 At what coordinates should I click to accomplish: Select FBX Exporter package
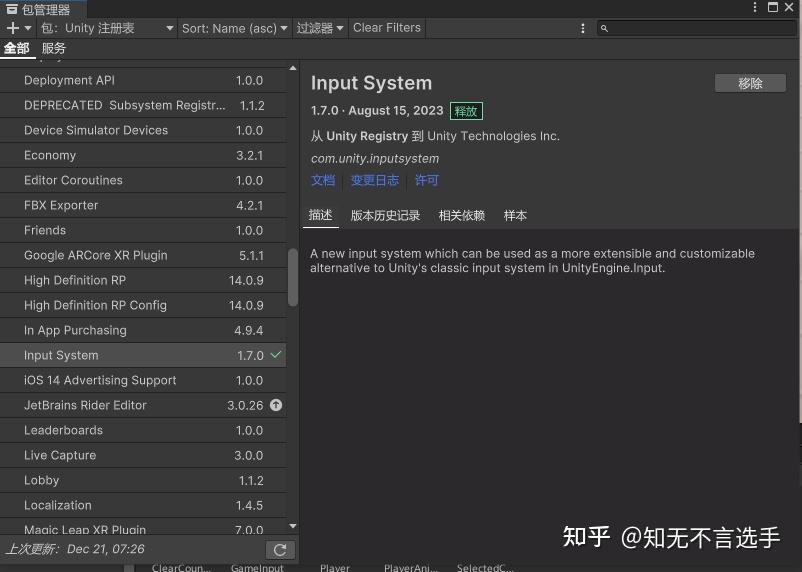tap(143, 205)
